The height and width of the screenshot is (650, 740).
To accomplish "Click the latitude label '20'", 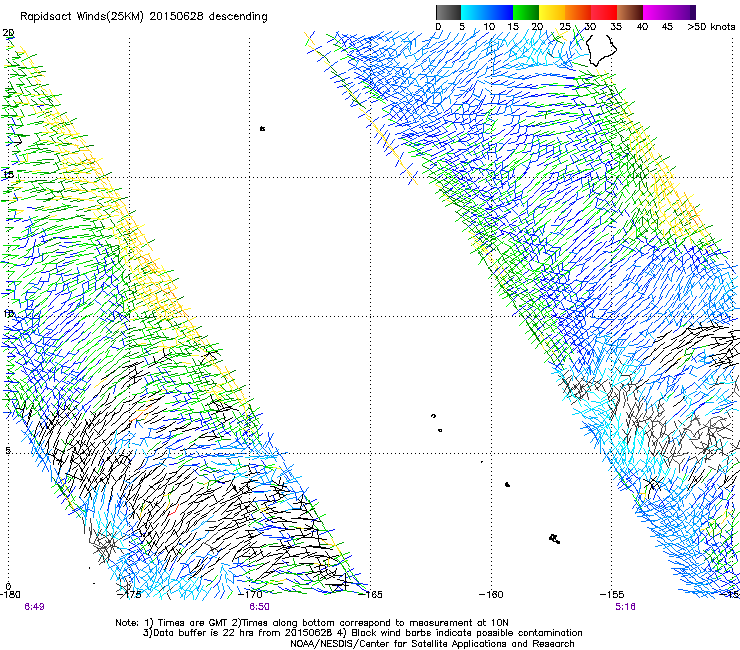I will pos(8,33).
